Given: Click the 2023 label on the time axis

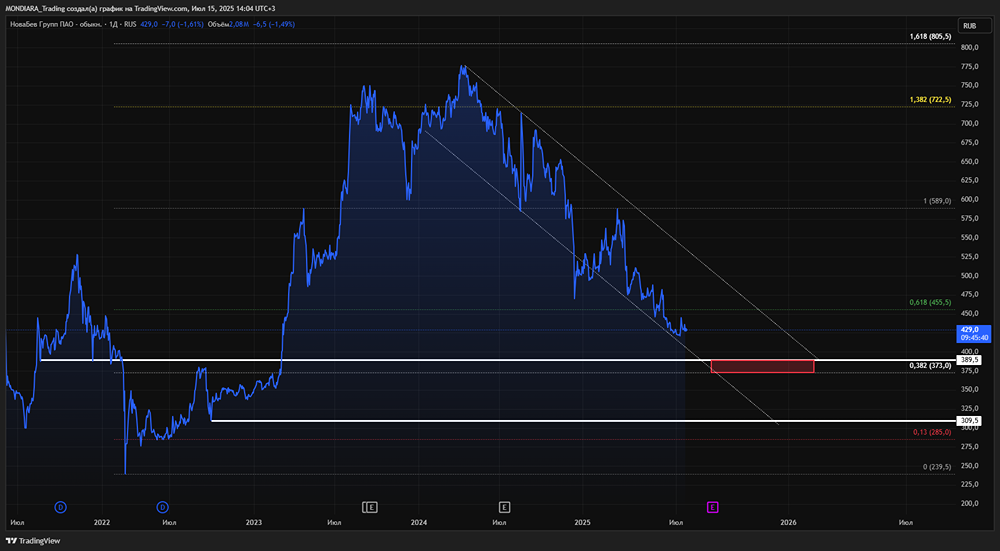Looking at the screenshot, I should [254, 522].
